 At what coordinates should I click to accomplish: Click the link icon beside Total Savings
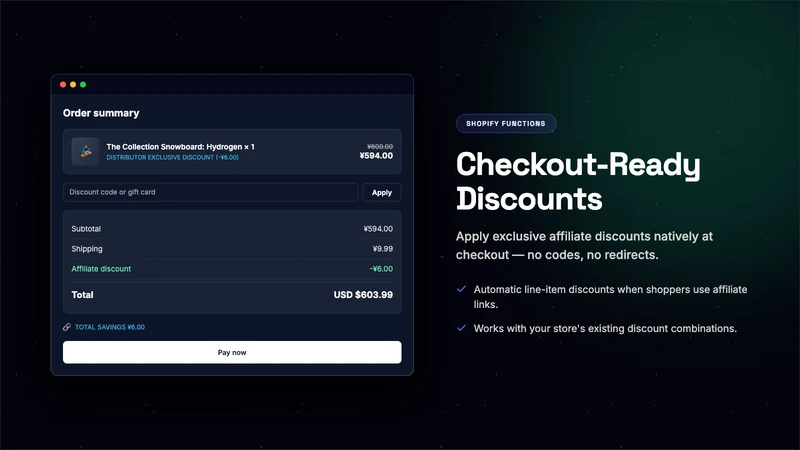(x=67, y=327)
